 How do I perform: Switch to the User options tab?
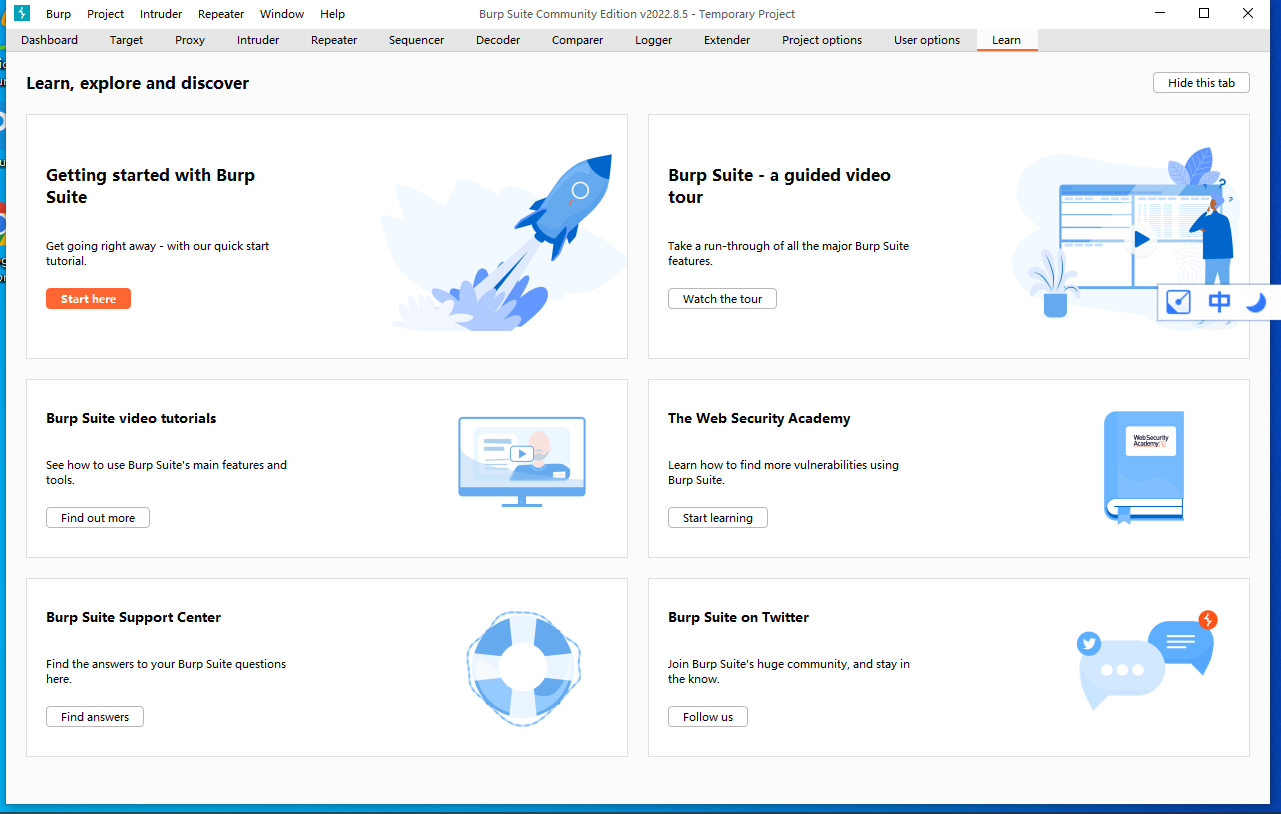[x=927, y=40]
